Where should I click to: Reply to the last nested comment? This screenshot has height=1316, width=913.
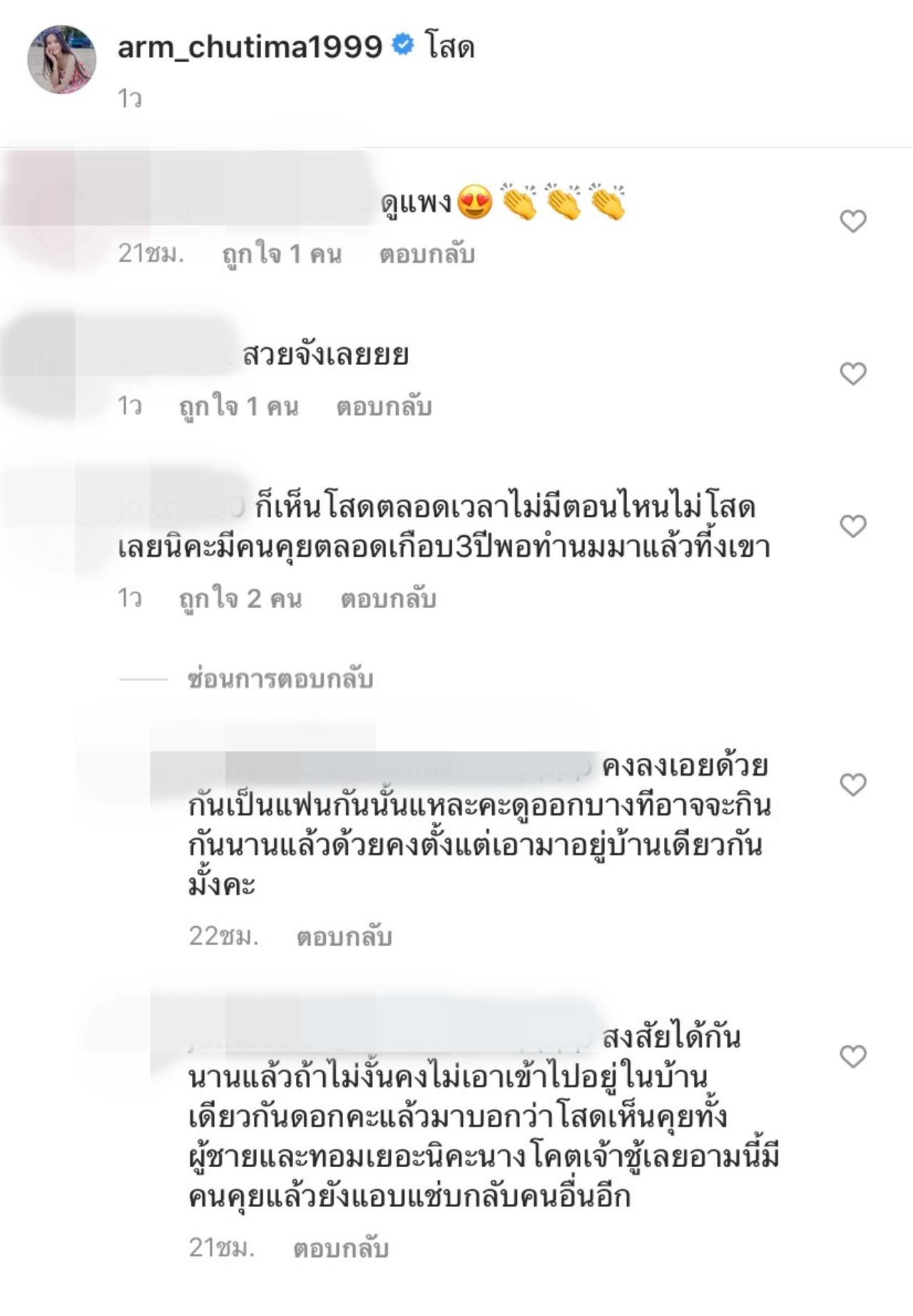click(341, 1248)
